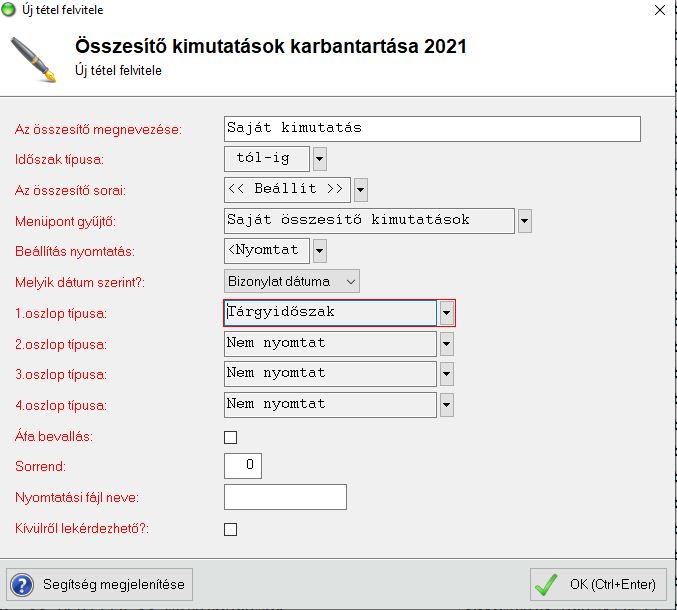Close the Új tétel felvitele dialog
The width and height of the screenshot is (677, 610).
(x=659, y=10)
